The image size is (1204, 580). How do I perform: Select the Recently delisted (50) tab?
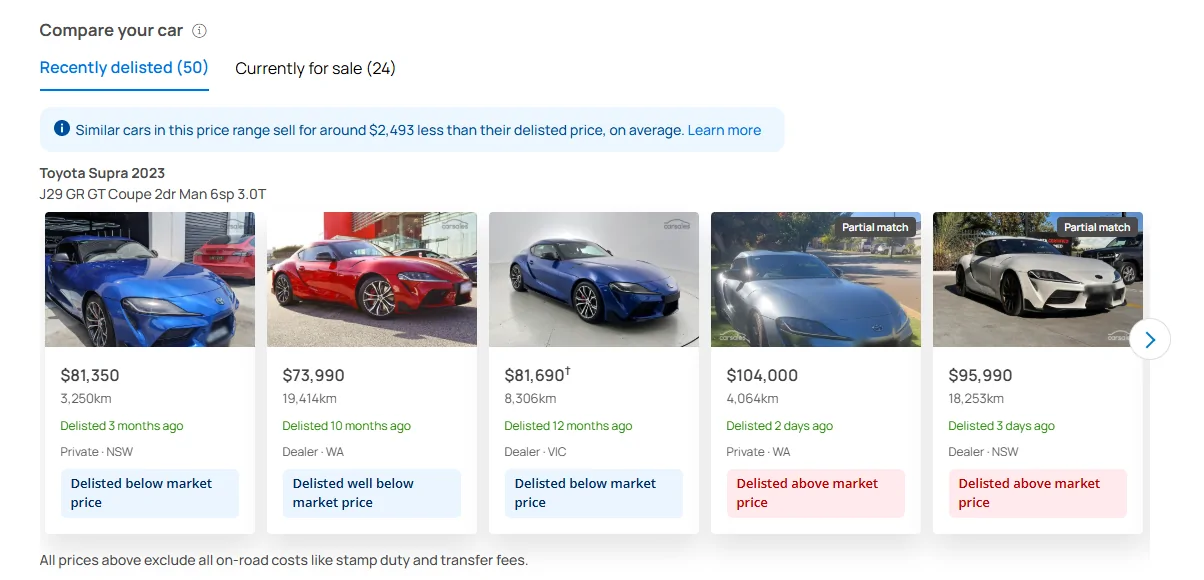[x=124, y=68]
